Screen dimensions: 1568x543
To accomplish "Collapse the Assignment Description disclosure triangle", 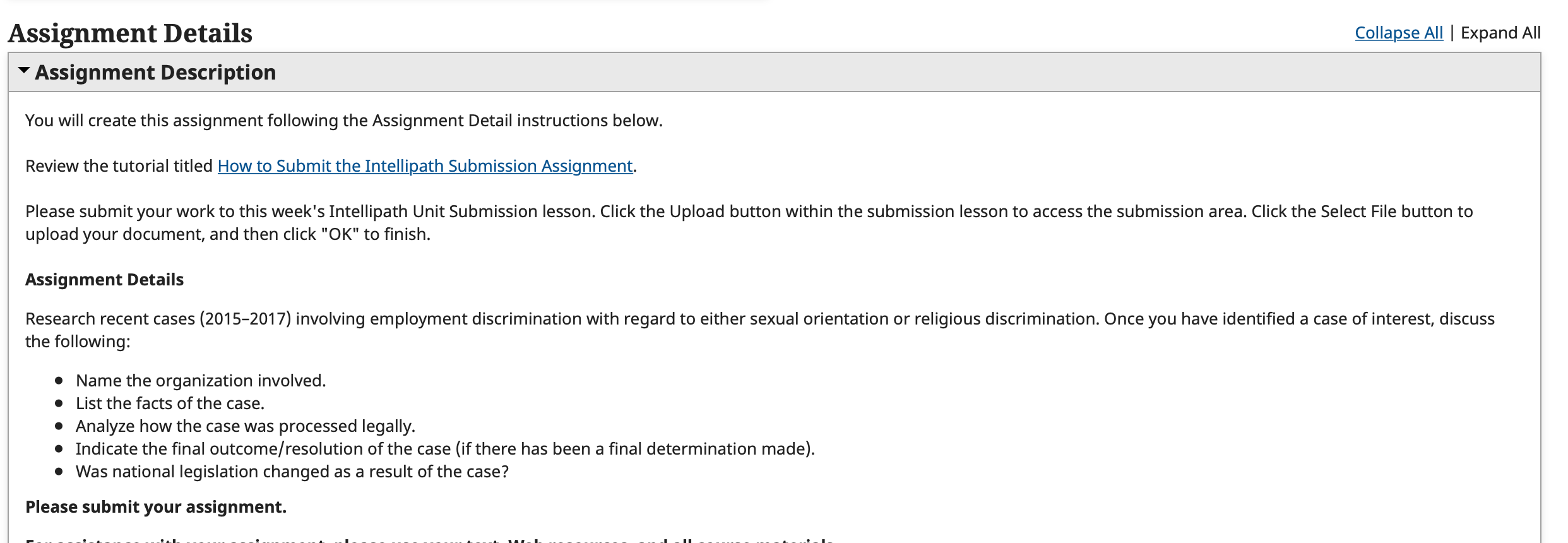I will click(24, 71).
